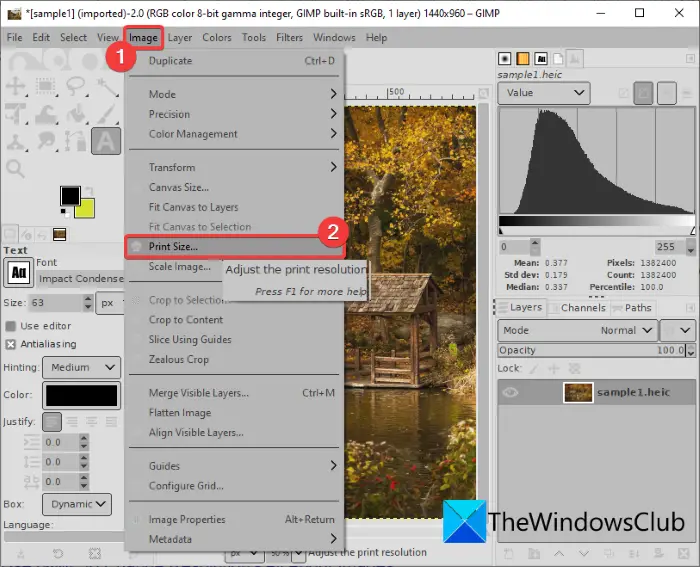Select the Move tool
Viewport: 700px width, 567px height.
16,86
